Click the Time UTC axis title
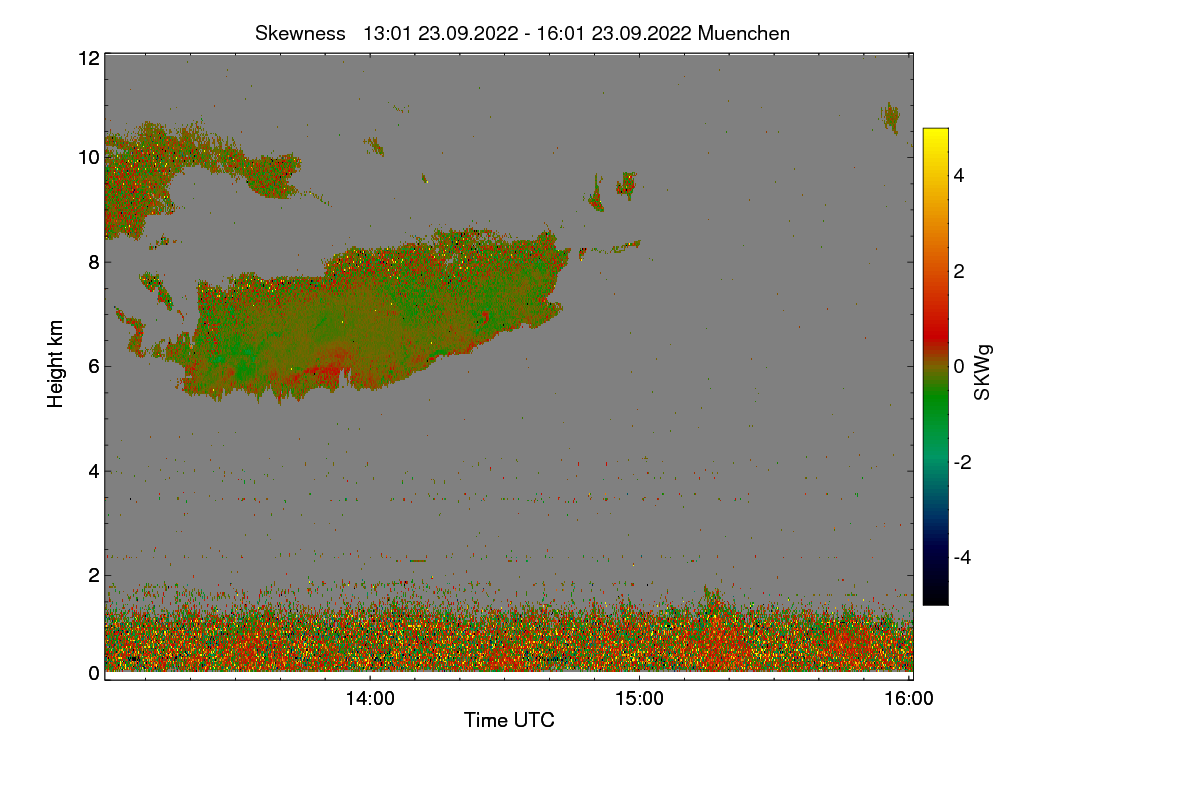1200x800 pixels. (509, 720)
